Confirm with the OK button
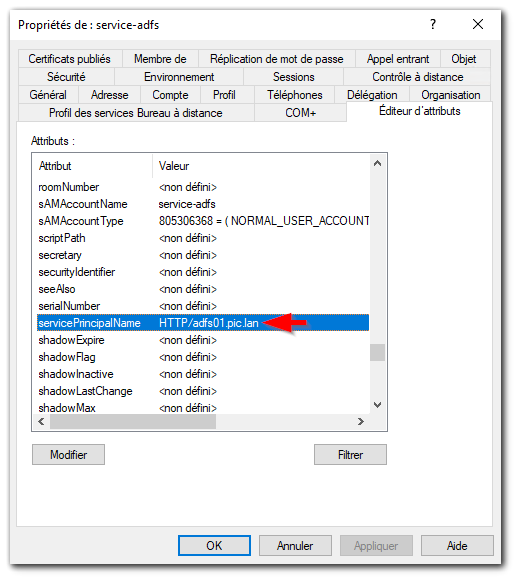Screen dimensions: 519x582 (214, 546)
